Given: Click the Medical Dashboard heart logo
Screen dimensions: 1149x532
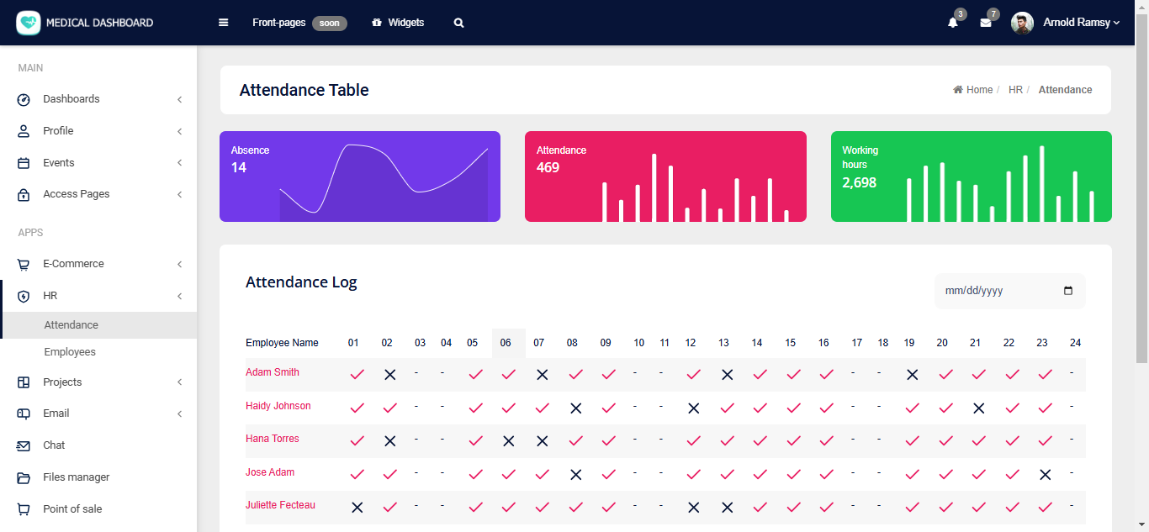Looking at the screenshot, I should [x=29, y=22].
